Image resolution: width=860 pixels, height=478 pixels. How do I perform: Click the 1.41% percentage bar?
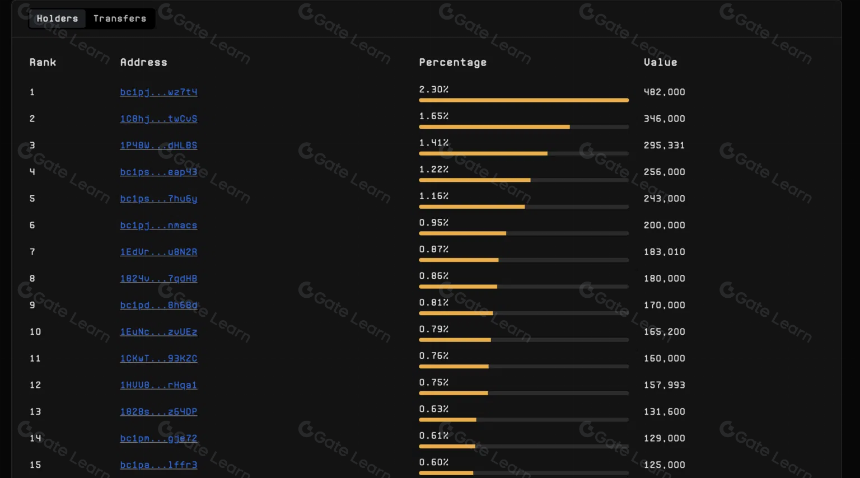click(524, 153)
